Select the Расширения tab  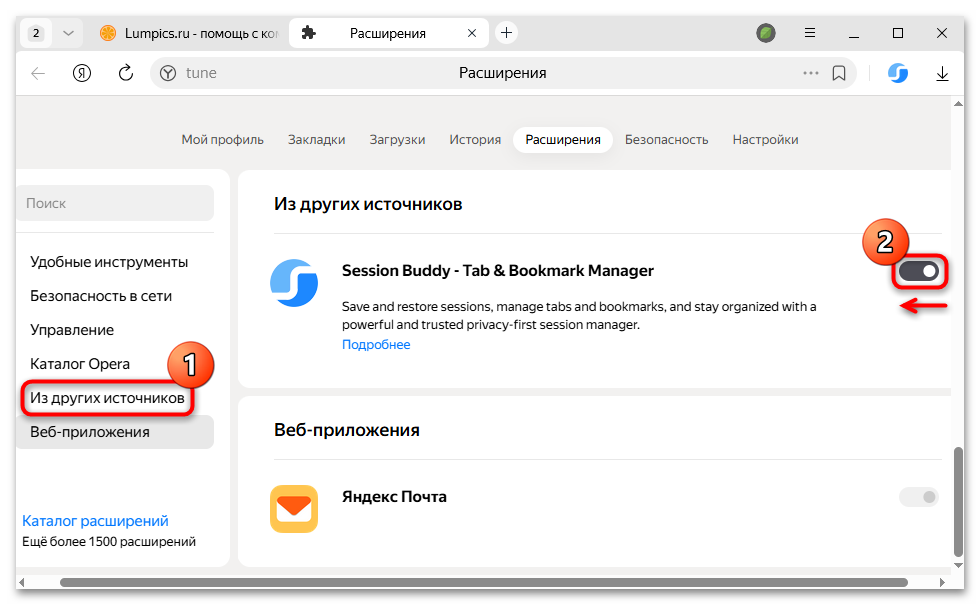[562, 139]
